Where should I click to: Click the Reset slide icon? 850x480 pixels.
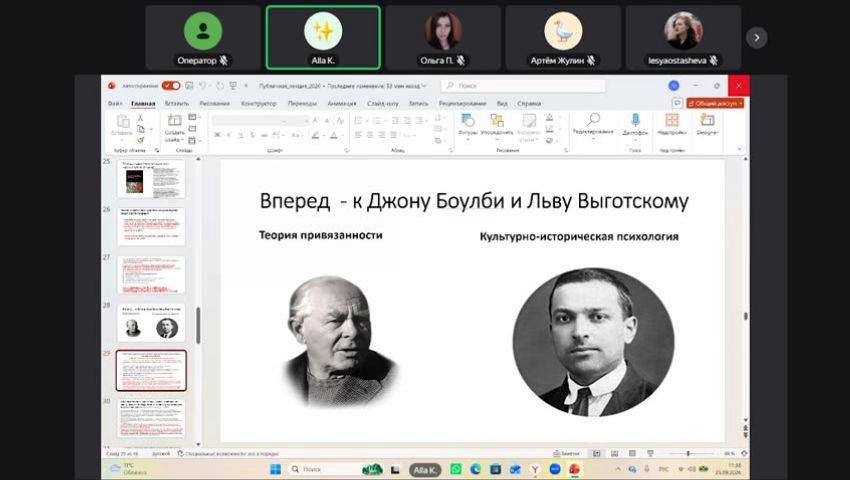(192, 129)
